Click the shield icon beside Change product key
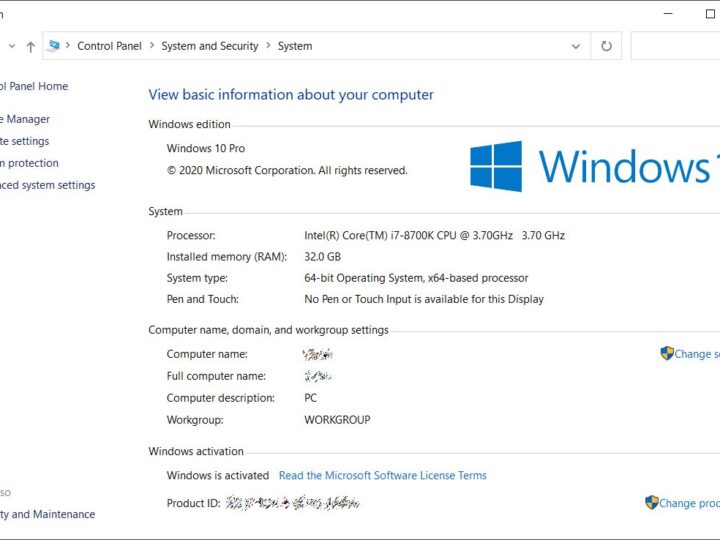 coord(651,503)
